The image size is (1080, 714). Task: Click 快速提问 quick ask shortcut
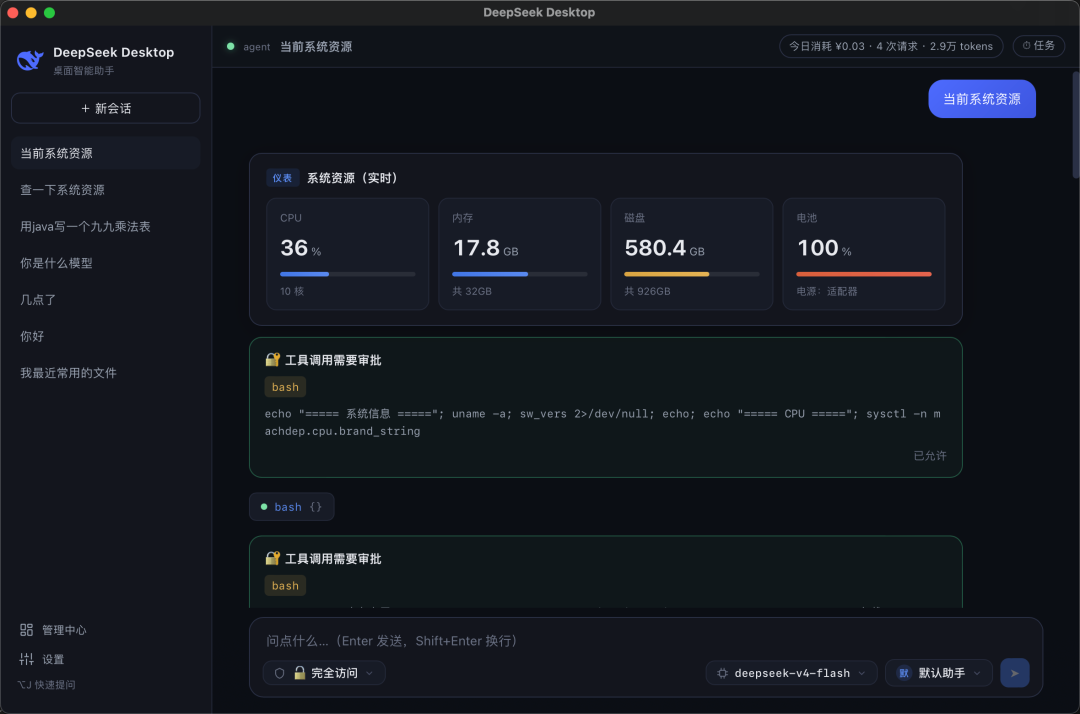[46, 684]
